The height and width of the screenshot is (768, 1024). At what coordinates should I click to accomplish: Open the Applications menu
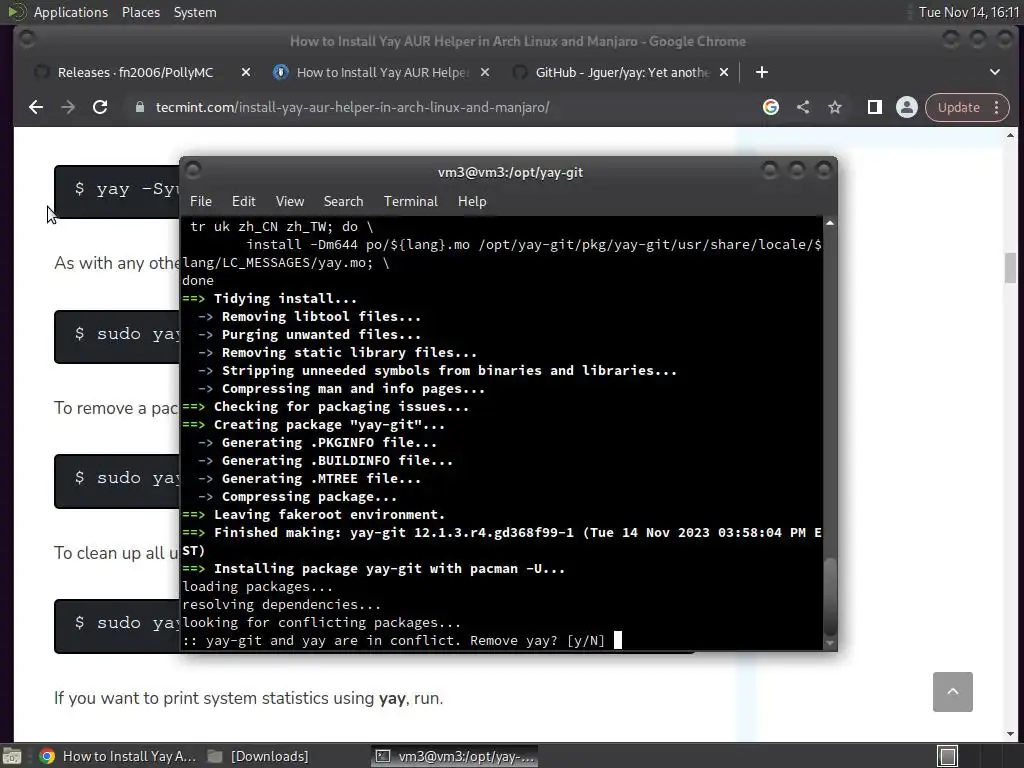71,12
